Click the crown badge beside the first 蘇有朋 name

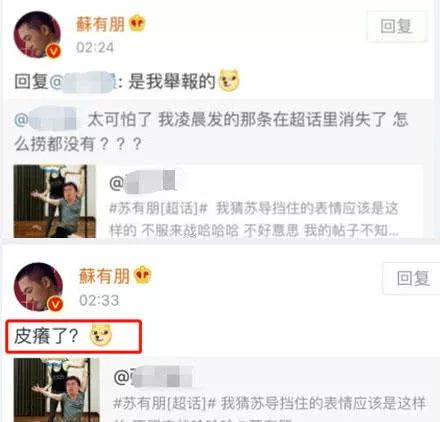pos(137,23)
